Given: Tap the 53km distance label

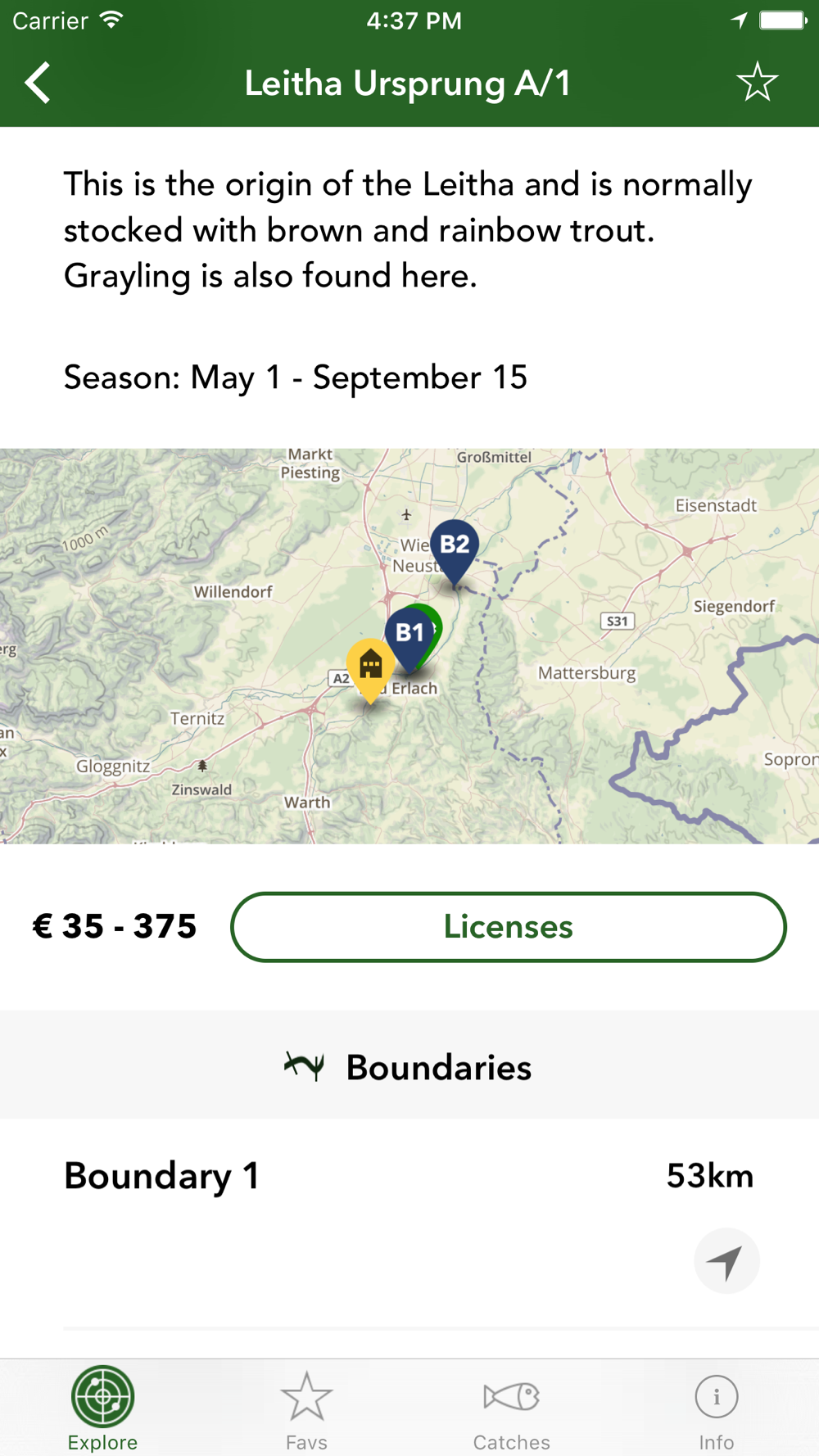Looking at the screenshot, I should [710, 1176].
